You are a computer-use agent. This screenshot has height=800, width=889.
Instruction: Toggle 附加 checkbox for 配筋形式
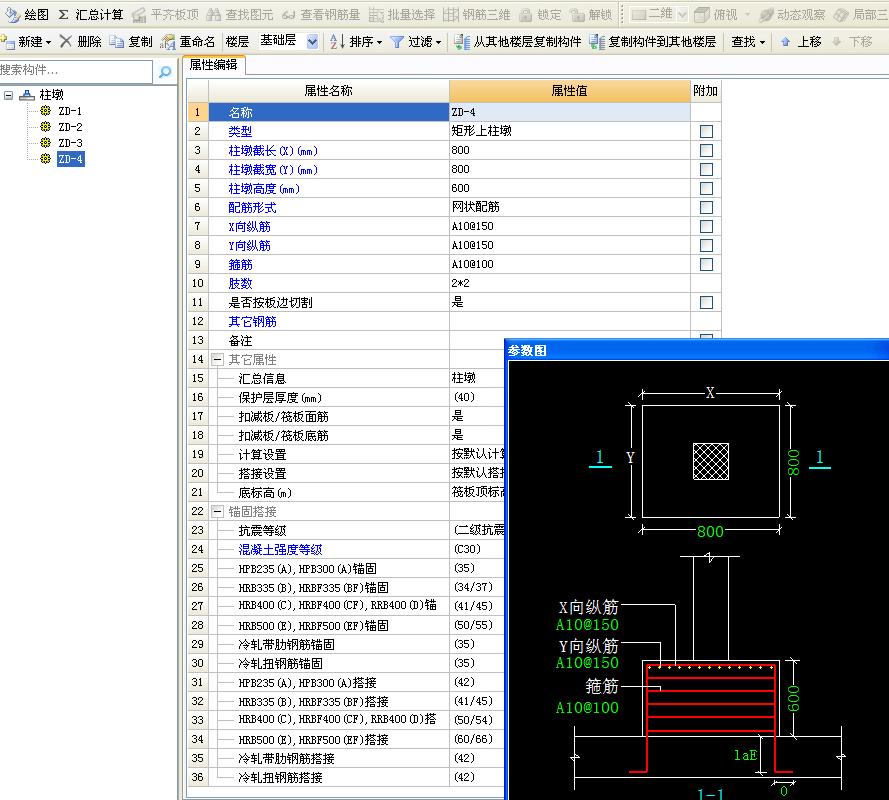click(706, 208)
